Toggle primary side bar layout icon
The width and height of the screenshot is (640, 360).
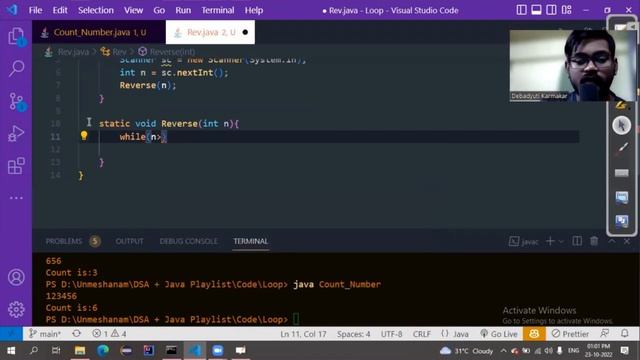click(x=521, y=10)
